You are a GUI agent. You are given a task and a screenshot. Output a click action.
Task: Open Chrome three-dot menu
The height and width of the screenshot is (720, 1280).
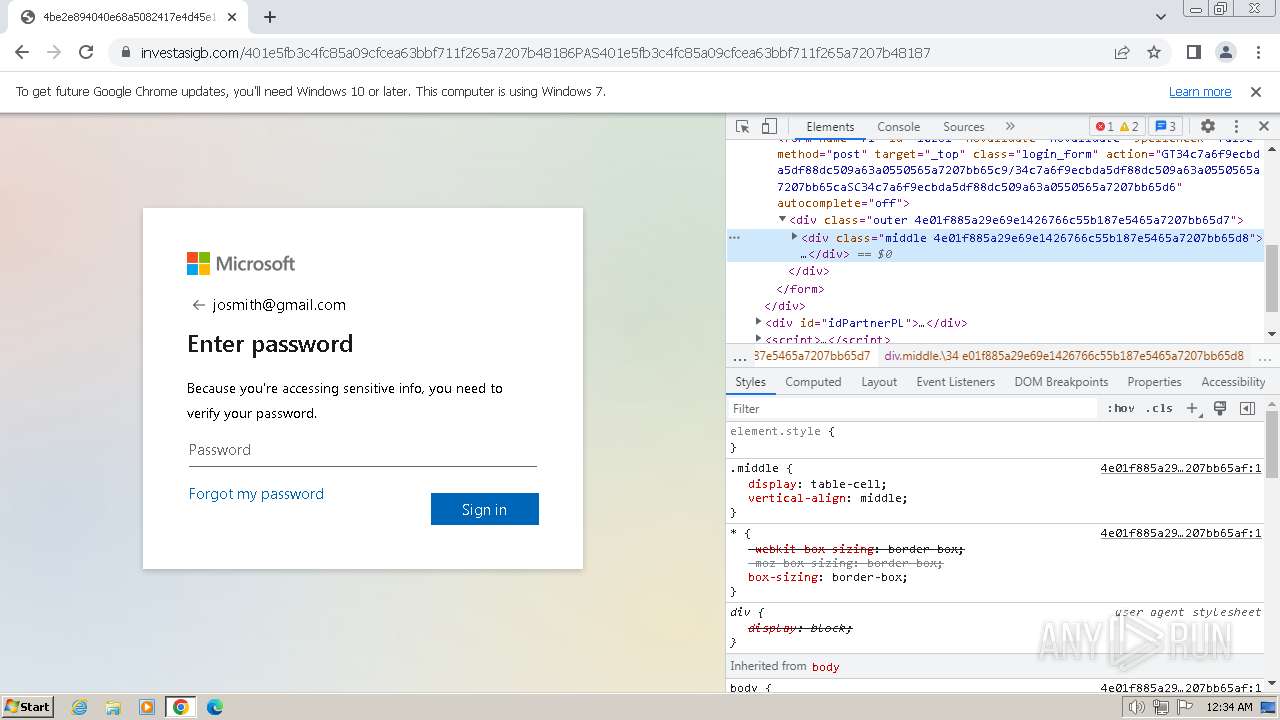click(1256, 52)
